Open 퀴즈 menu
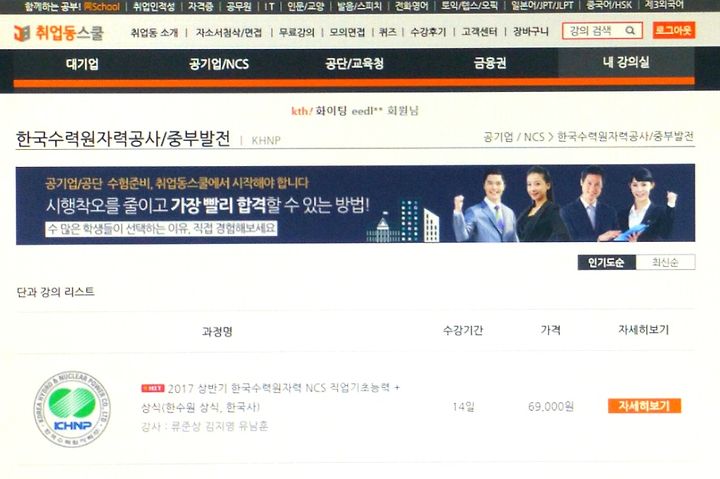 click(388, 32)
